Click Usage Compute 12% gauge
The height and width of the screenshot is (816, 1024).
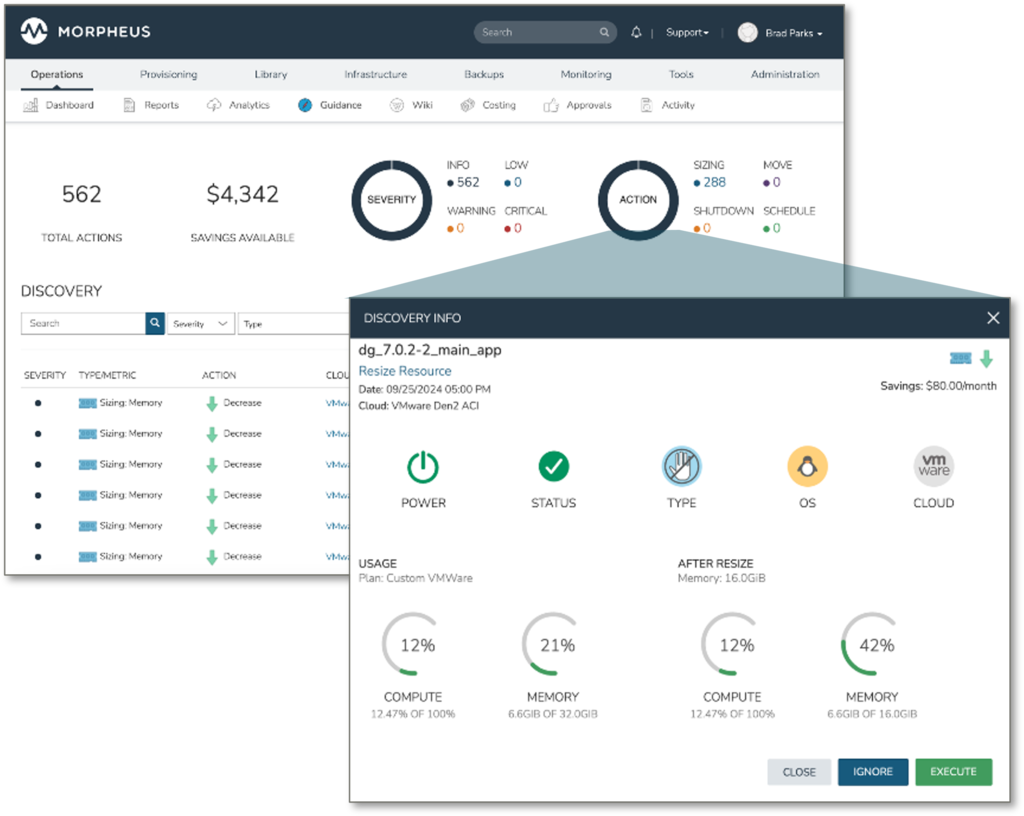(x=413, y=644)
